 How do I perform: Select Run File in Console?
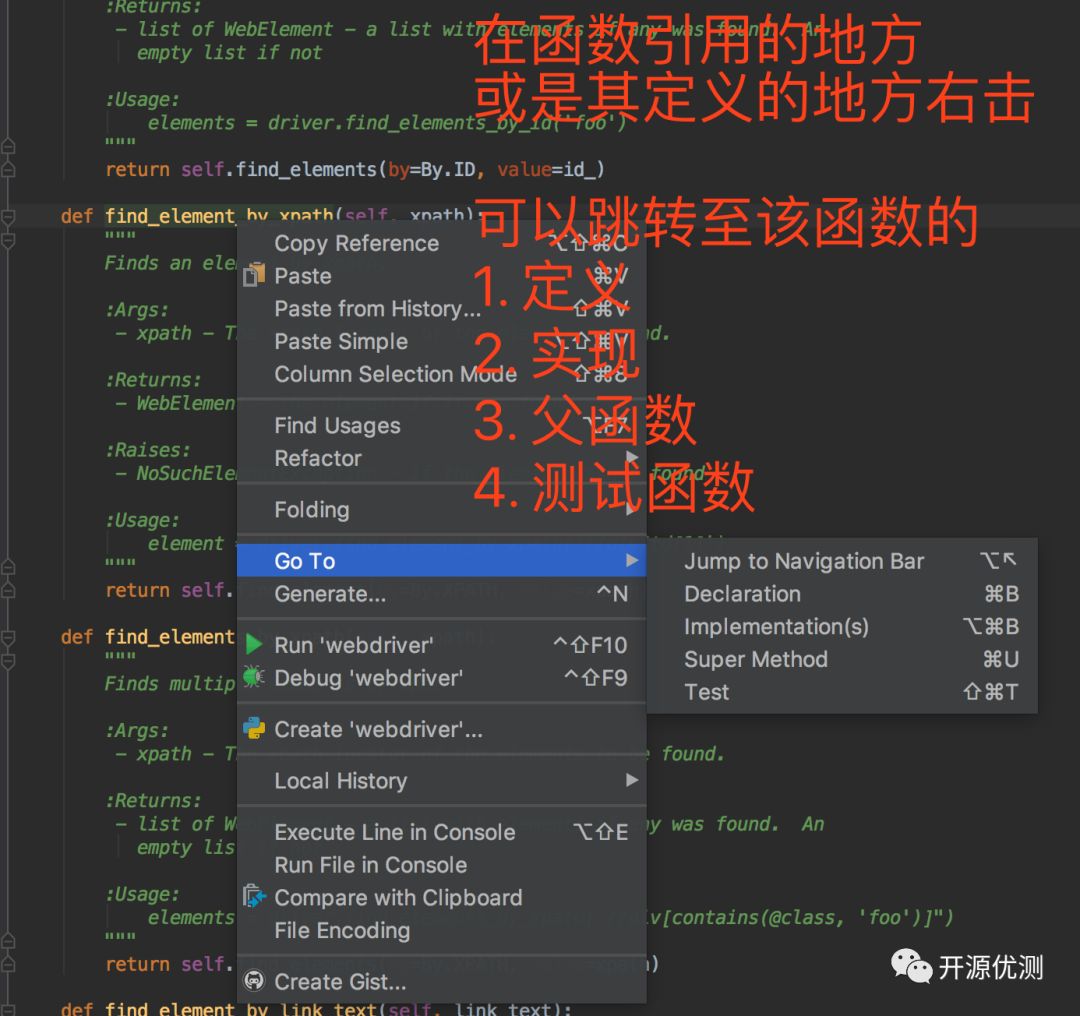(442, 864)
